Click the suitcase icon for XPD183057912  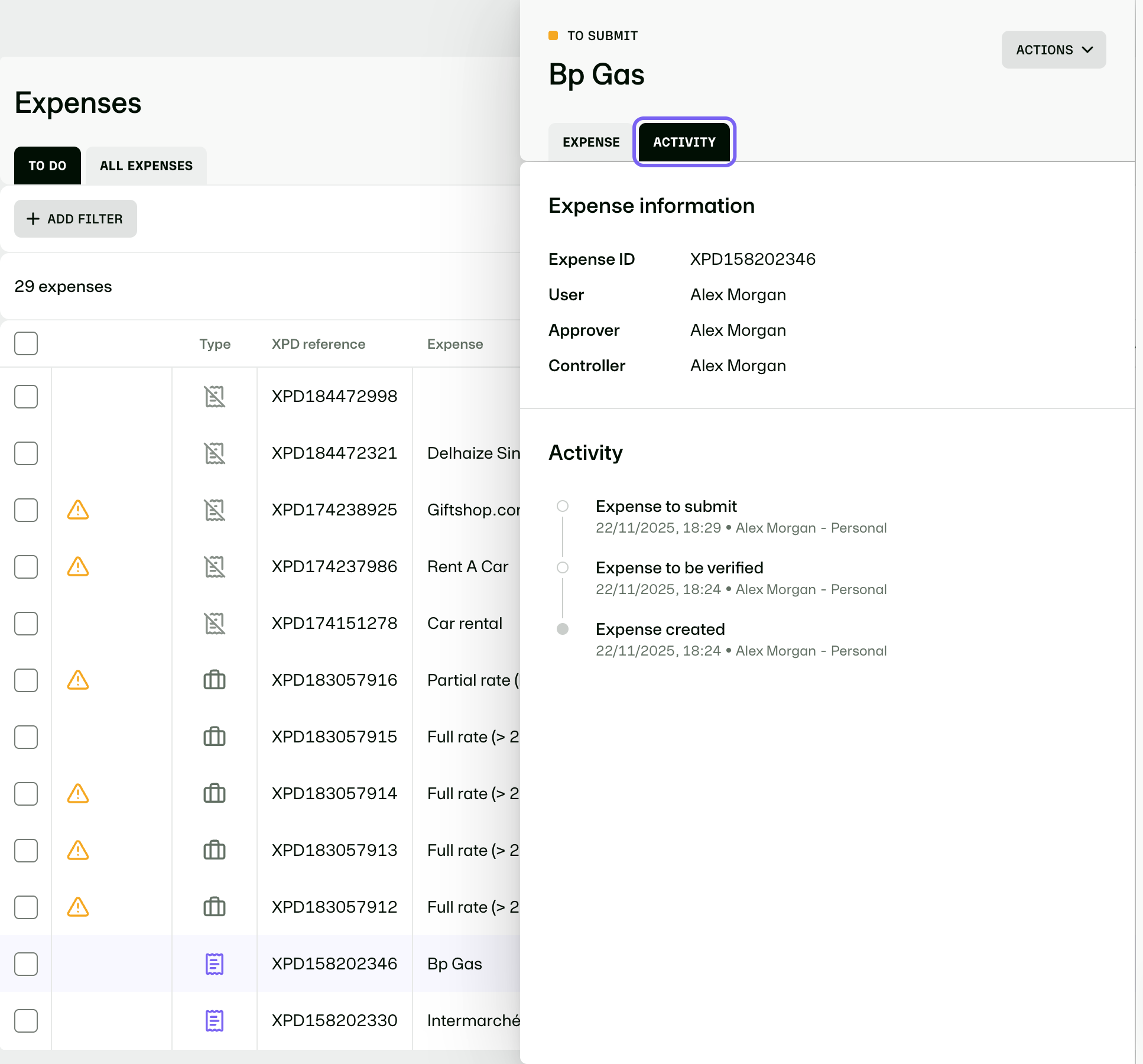click(x=215, y=907)
